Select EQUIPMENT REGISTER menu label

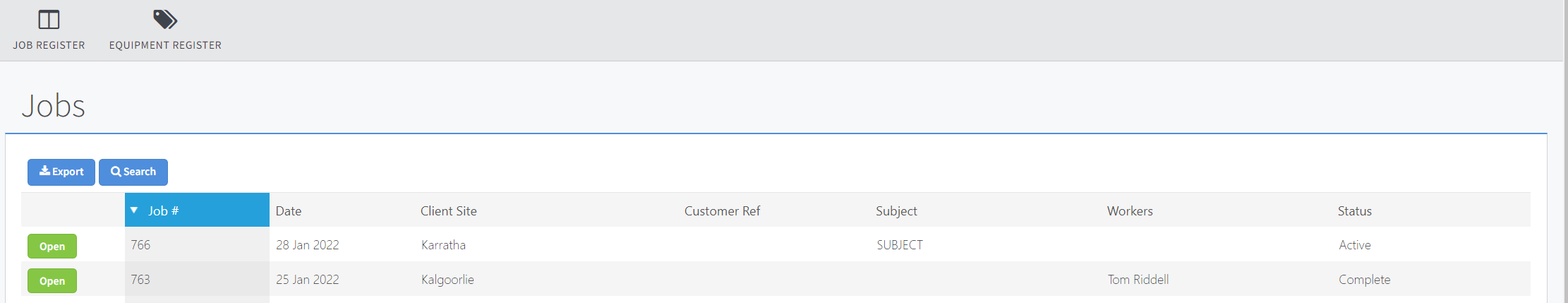click(165, 45)
